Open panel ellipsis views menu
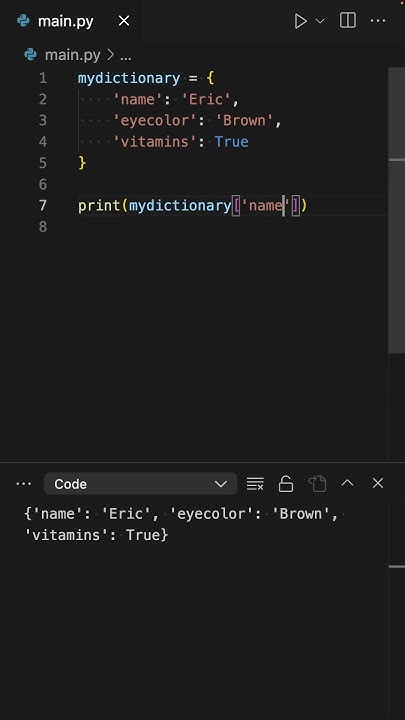 click(x=23, y=484)
